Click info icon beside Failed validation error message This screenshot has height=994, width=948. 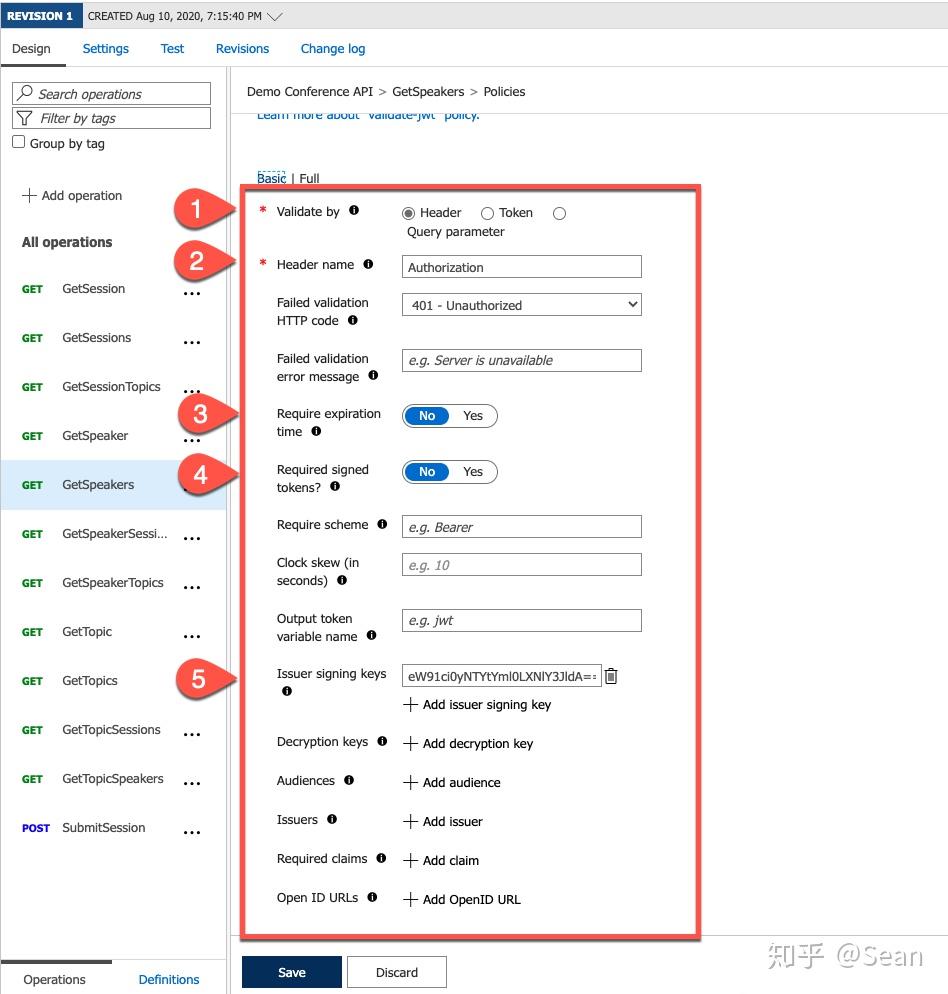click(373, 375)
